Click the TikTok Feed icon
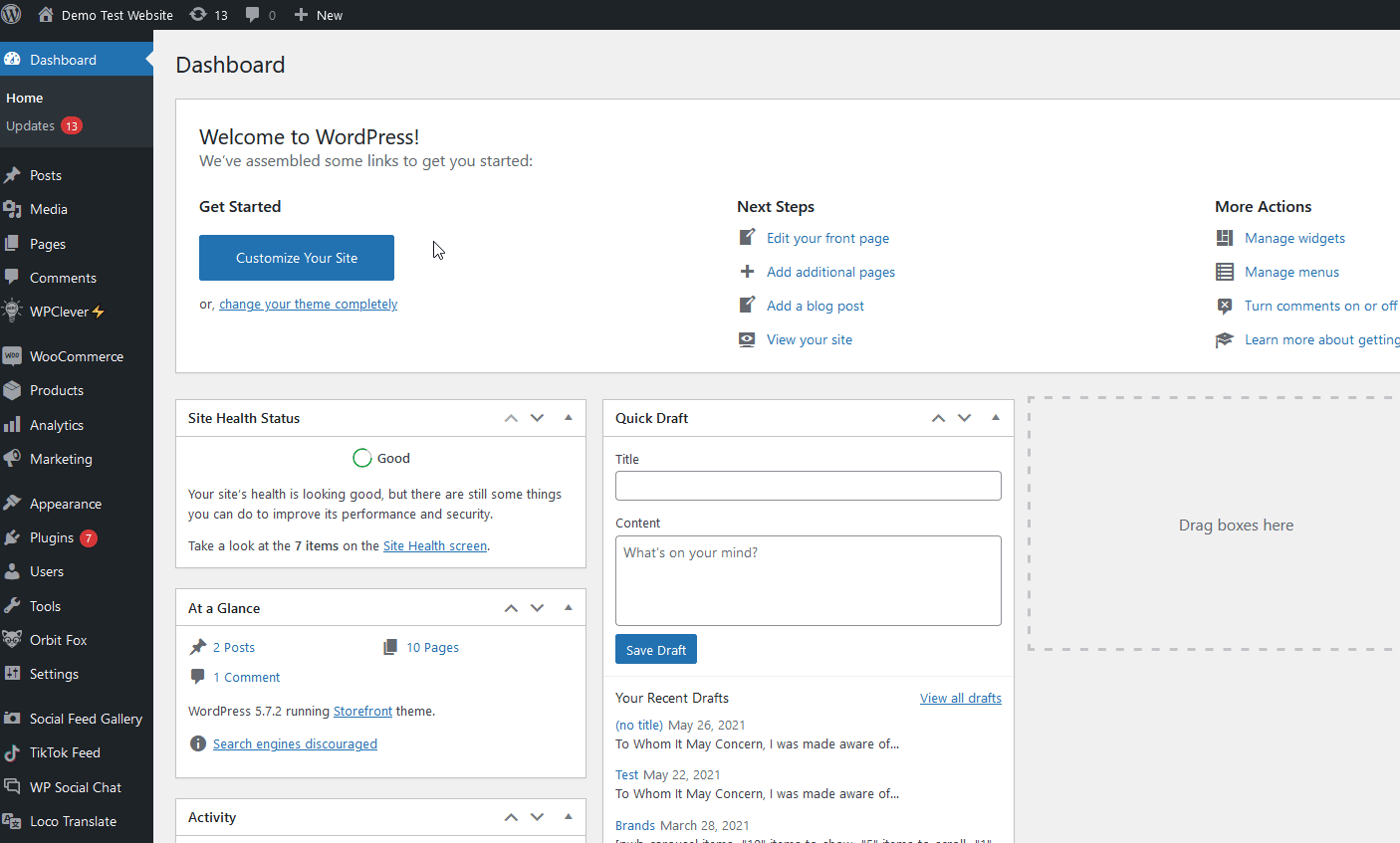 (12, 752)
